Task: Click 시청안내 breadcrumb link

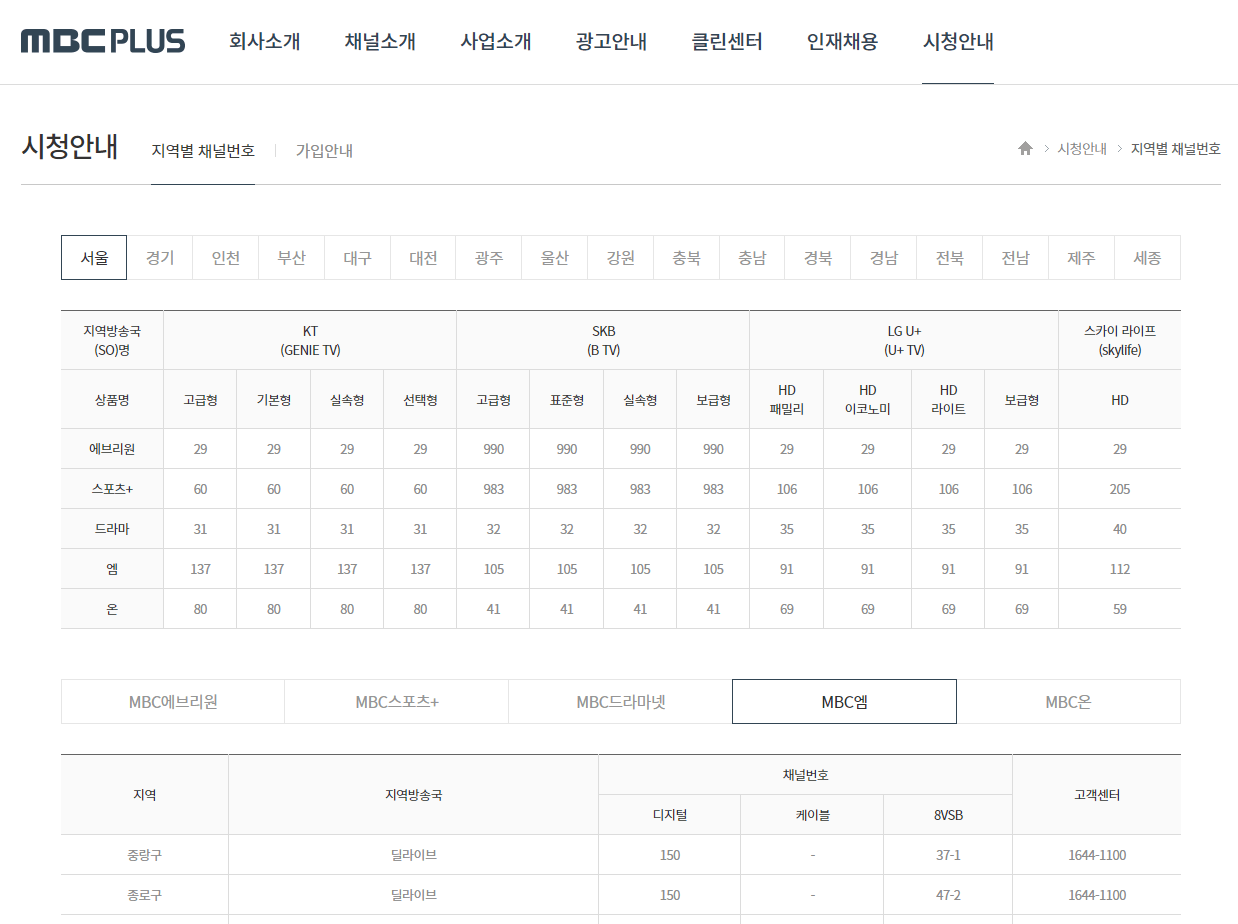Action: click(1082, 149)
